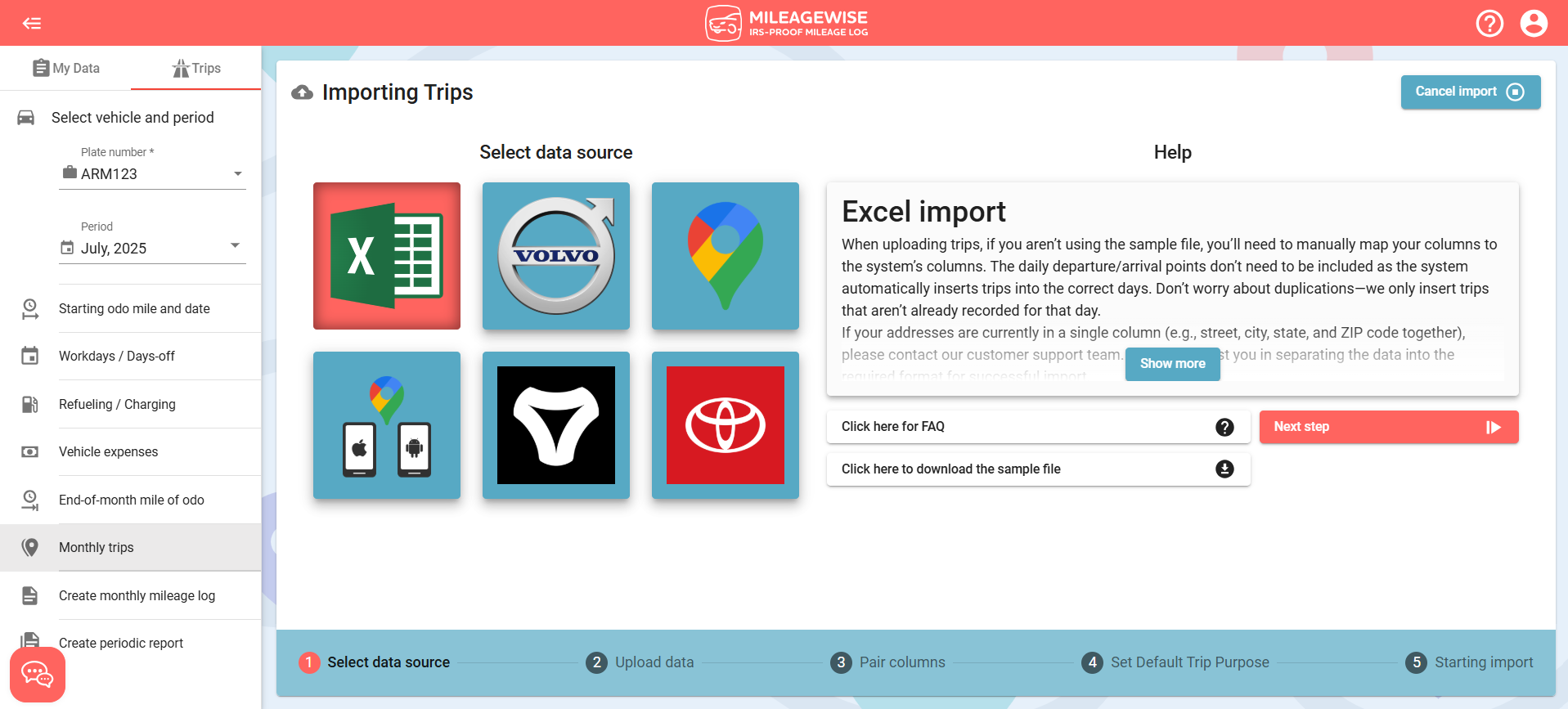Switch to the My Data tab
This screenshot has width=1568, height=709.
tap(65, 68)
